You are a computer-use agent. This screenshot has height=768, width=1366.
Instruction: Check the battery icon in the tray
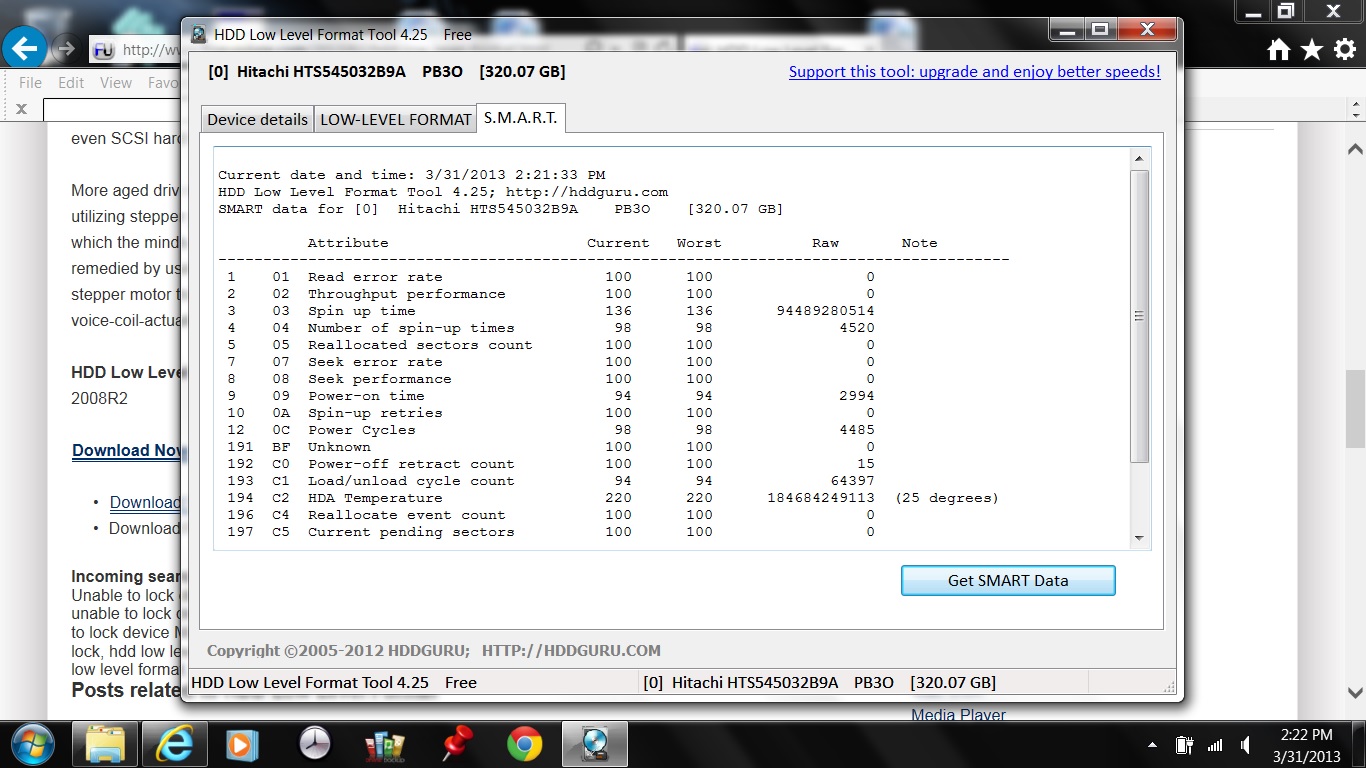[x=1185, y=745]
